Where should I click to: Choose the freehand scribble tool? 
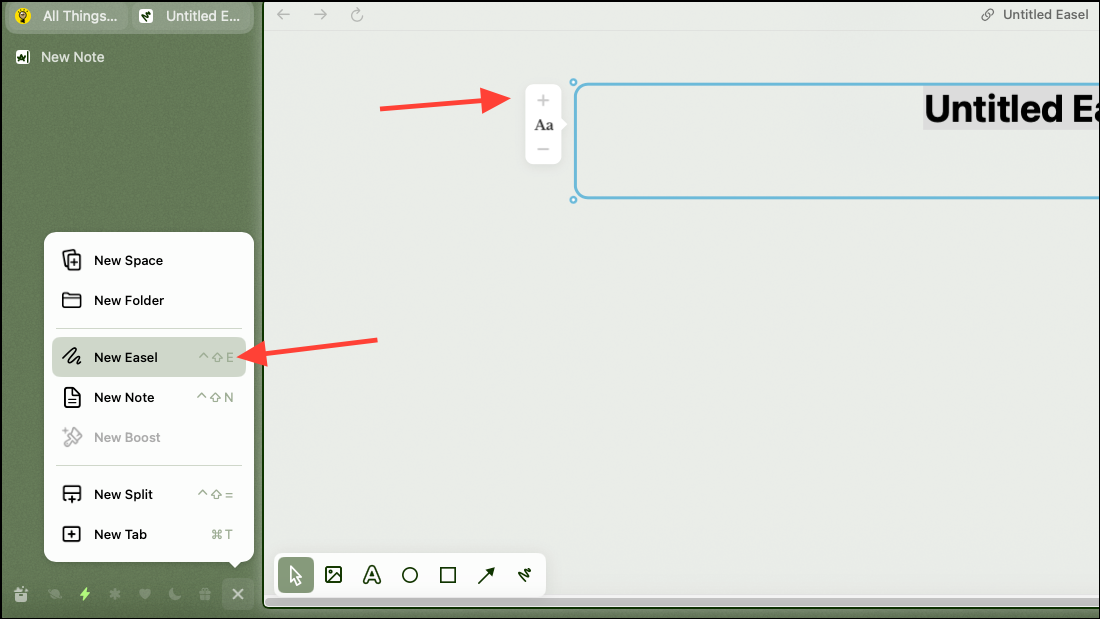click(524, 575)
